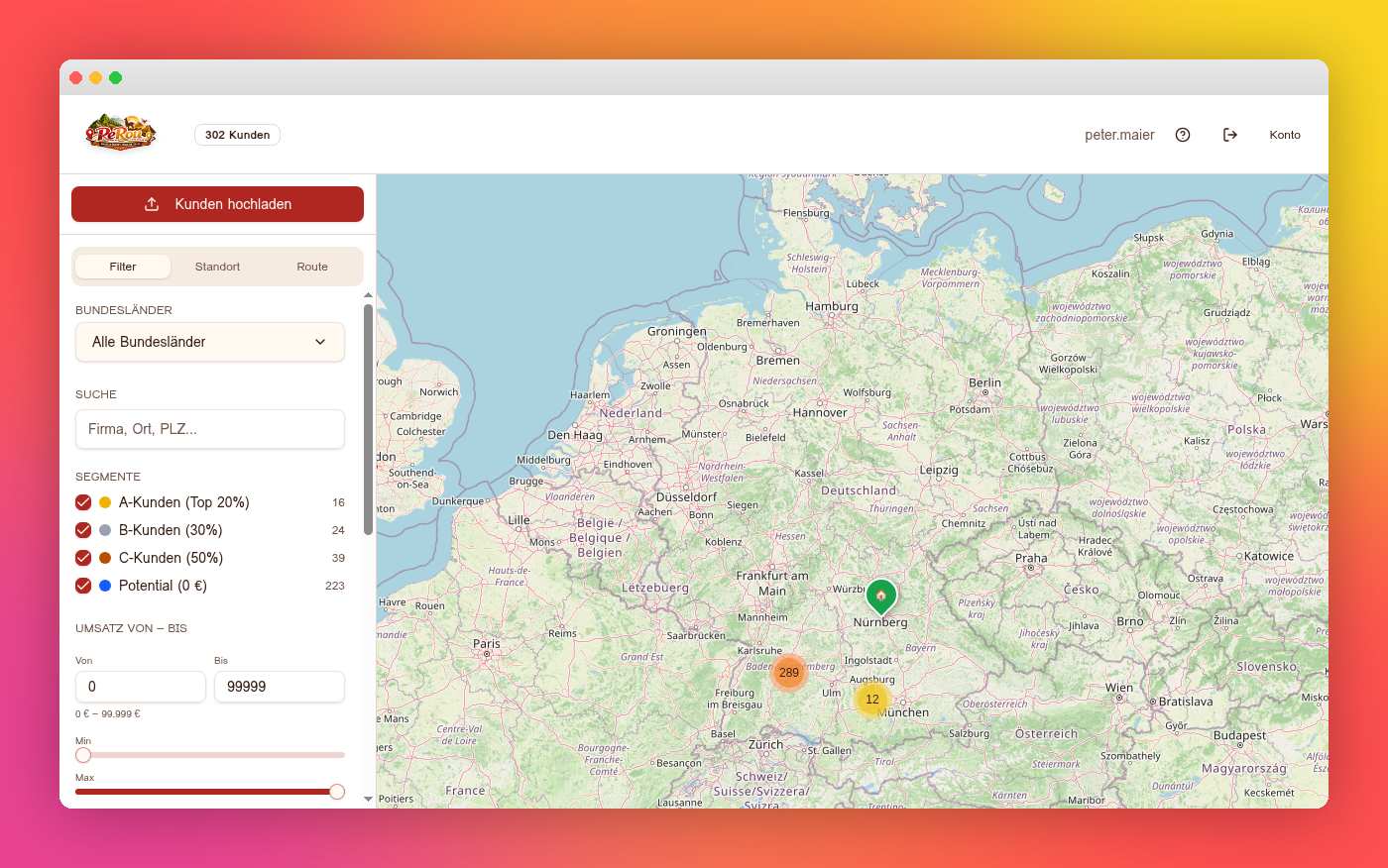Screen dimensions: 1388x868
Task: Click the gray B-Kunden segment dot
Action: pyautogui.click(x=105, y=530)
